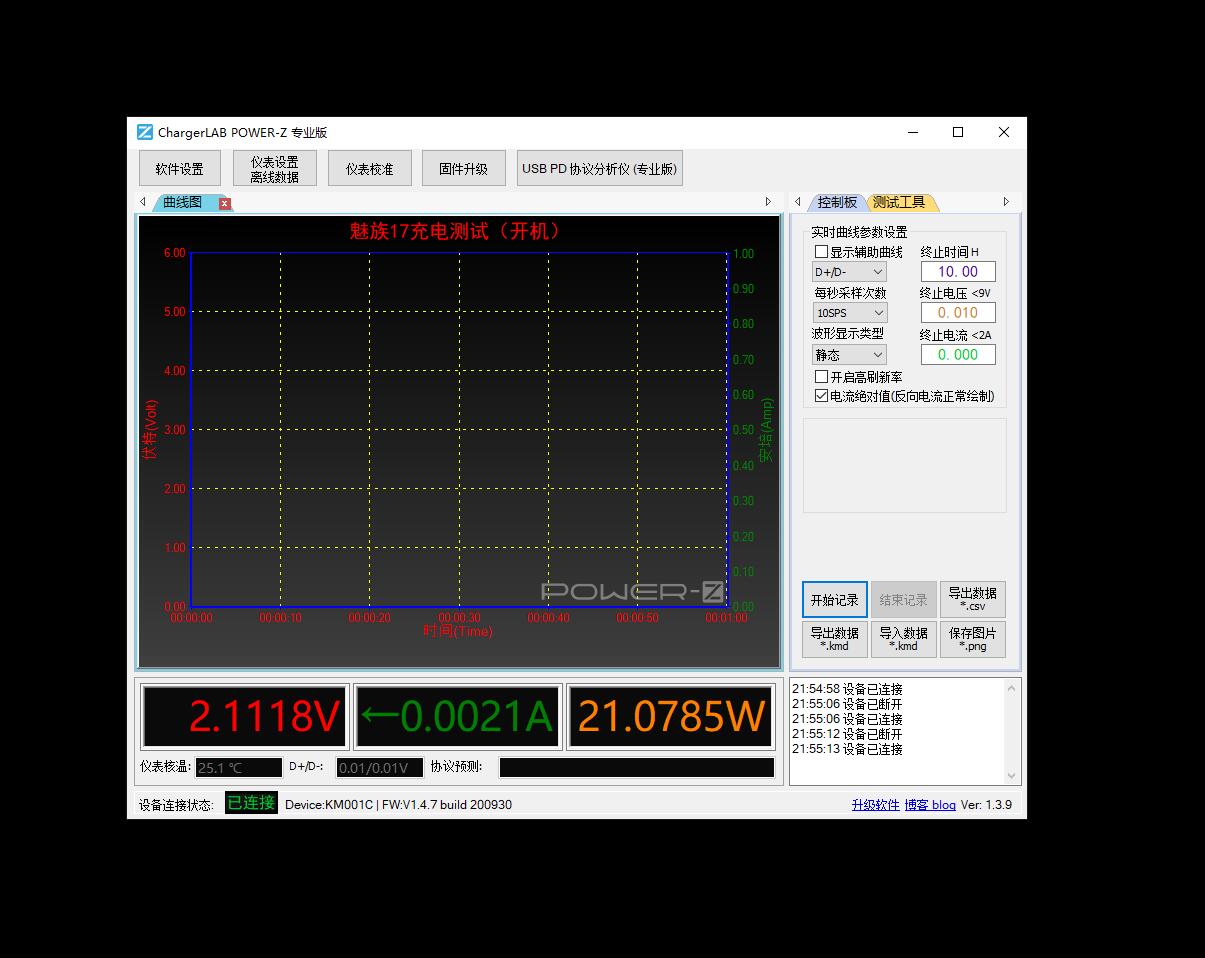Click the 仪表校准 button
Screen dimensions: 1205x958
[370, 169]
